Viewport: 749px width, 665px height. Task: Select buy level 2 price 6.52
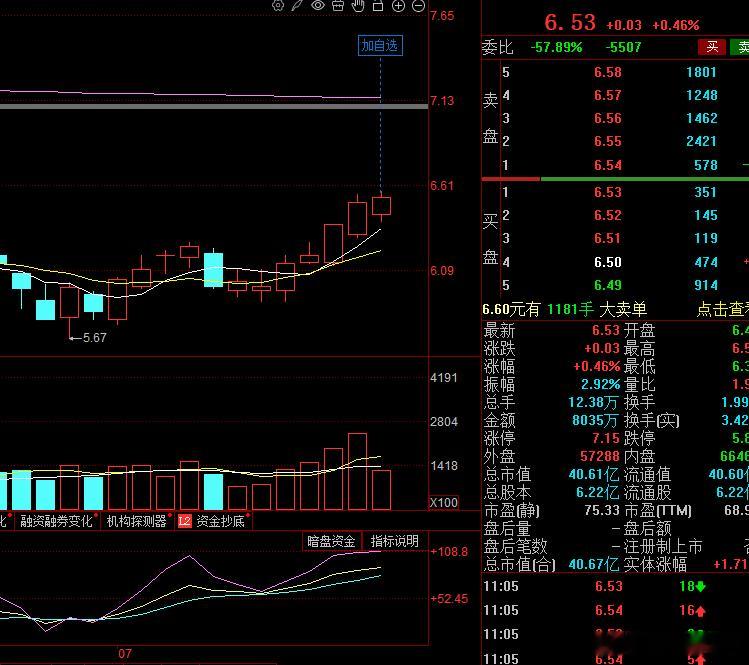point(608,215)
